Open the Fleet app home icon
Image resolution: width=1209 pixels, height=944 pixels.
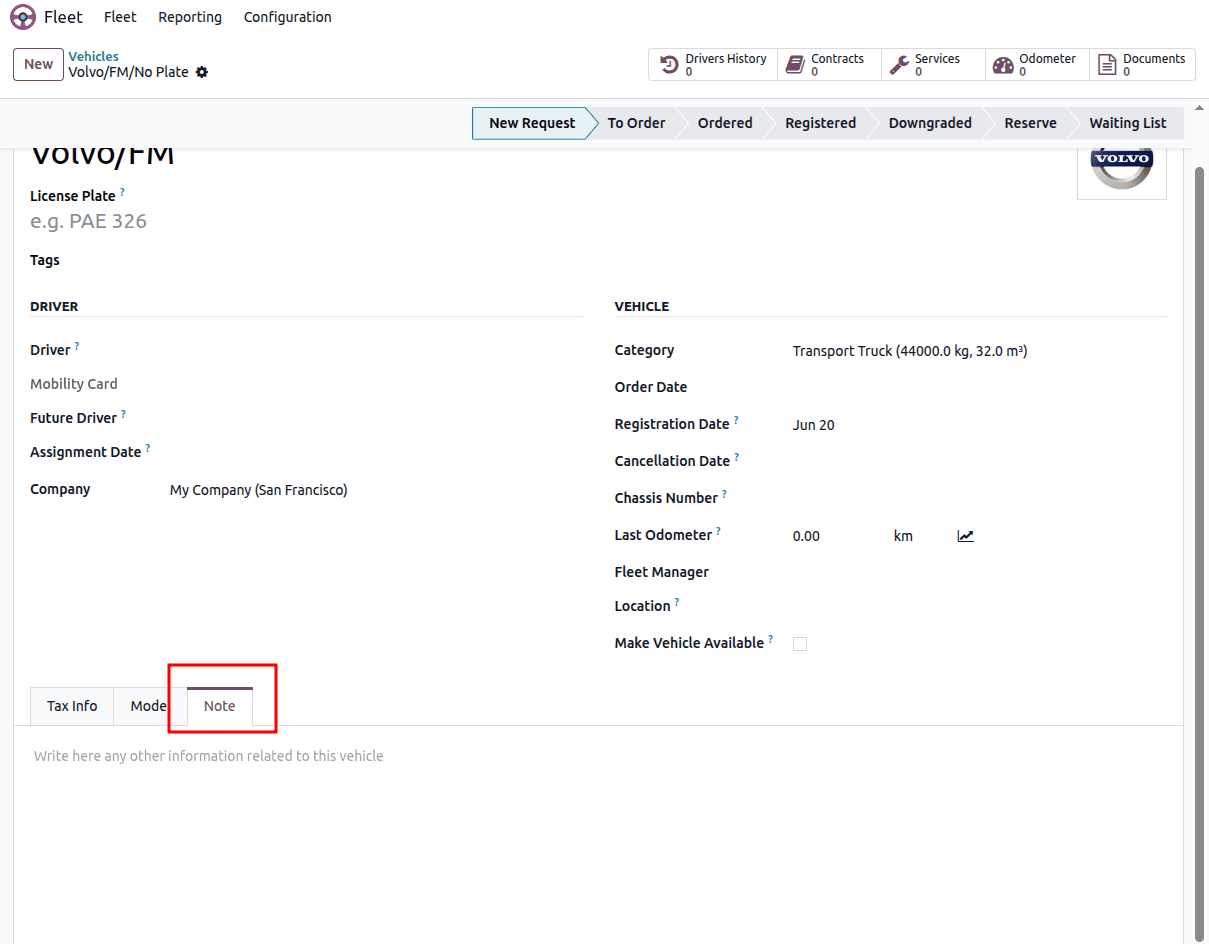point(23,17)
